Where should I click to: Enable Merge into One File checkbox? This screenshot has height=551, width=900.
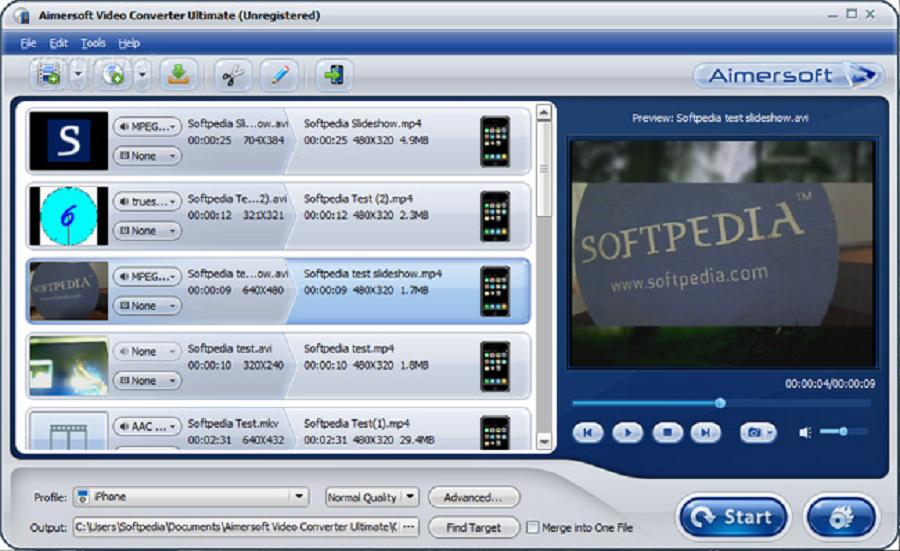click(533, 527)
